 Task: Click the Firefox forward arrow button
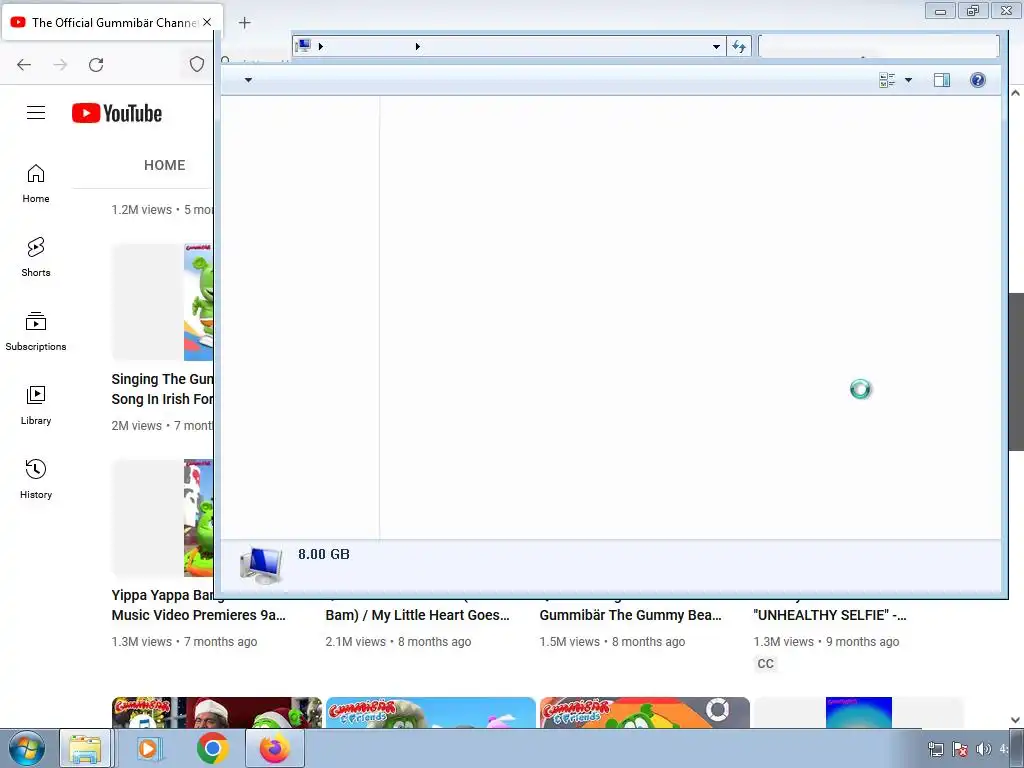(60, 65)
